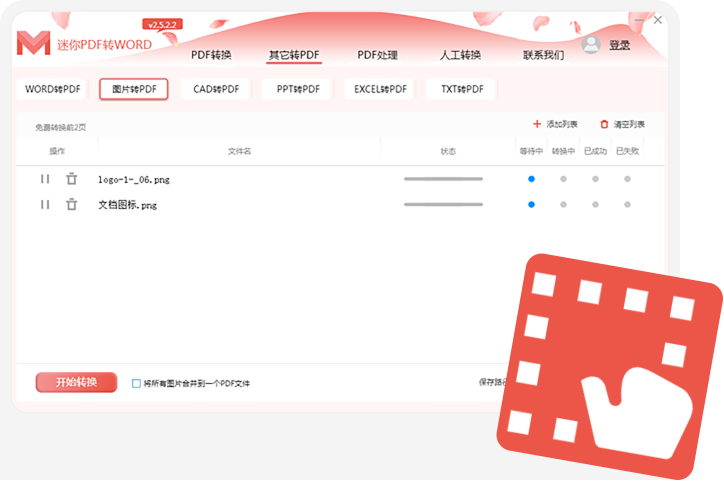Viewport: 724px width, 481px height.
Task: Delete 文档图标.png from the list
Action: tap(72, 204)
